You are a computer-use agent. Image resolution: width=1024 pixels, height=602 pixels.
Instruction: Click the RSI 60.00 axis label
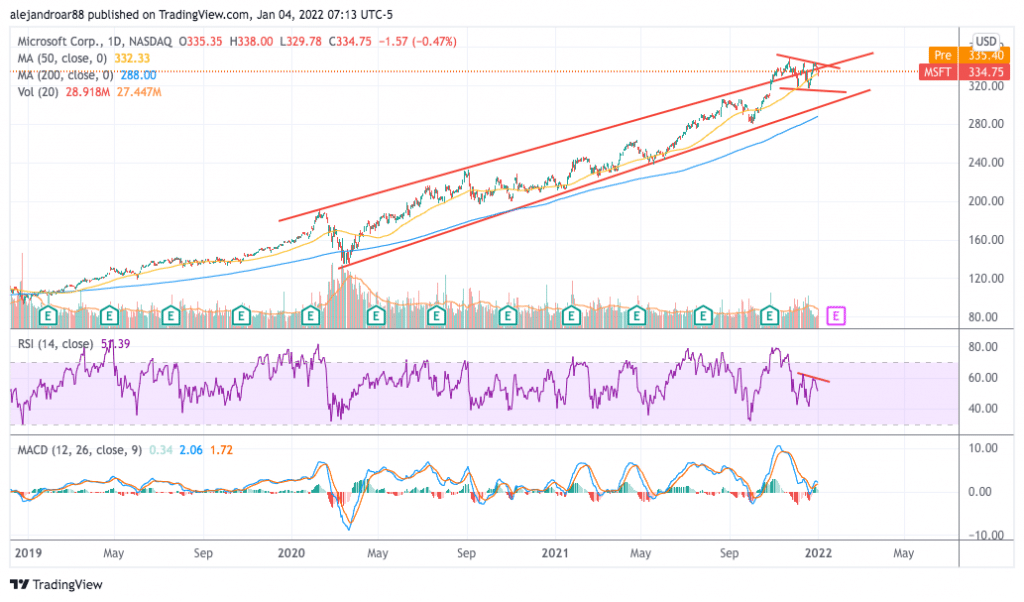click(983, 377)
